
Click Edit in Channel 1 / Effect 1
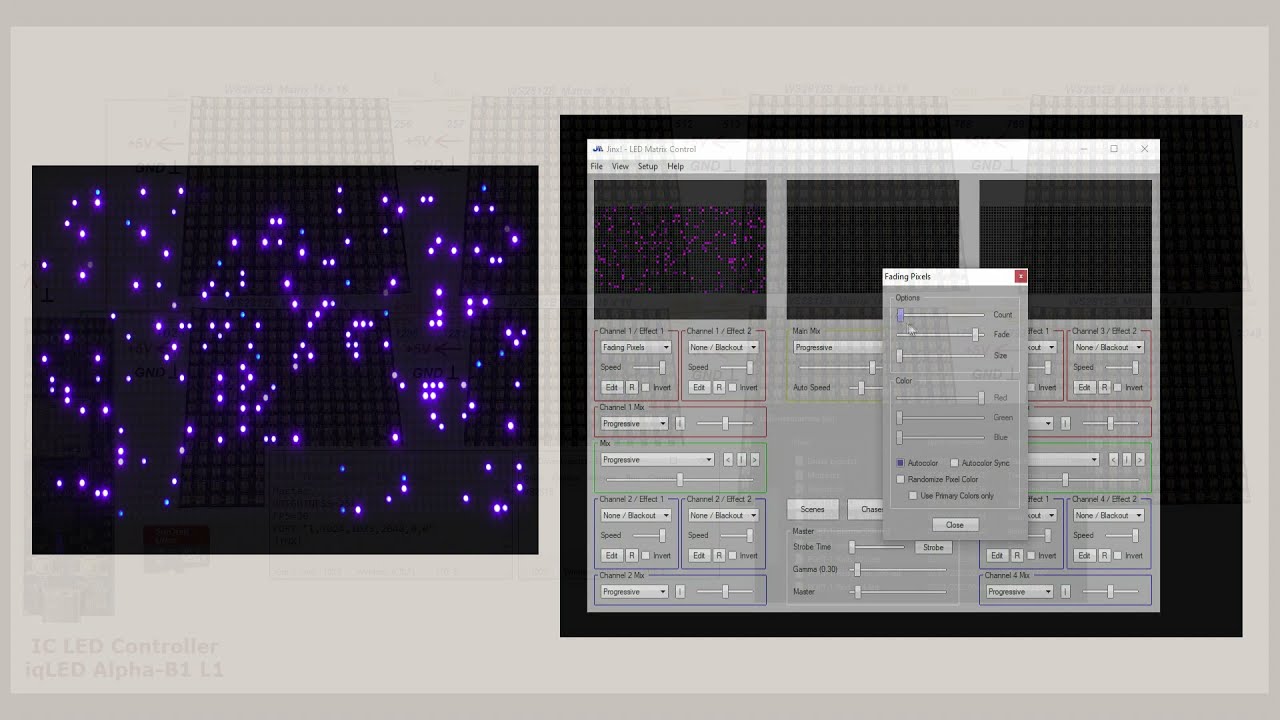coord(611,387)
